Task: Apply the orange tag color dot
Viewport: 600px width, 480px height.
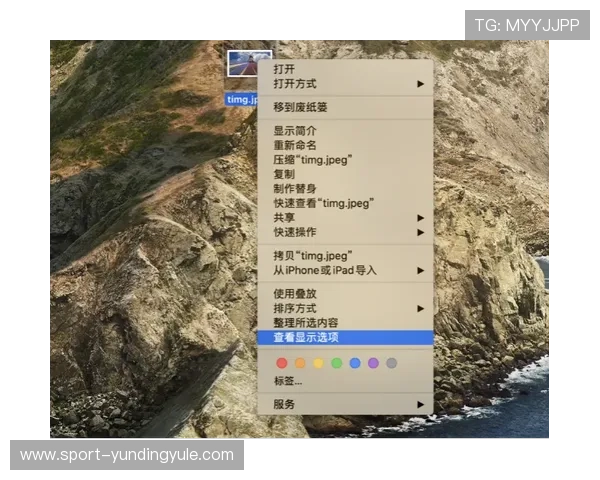Action: pyautogui.click(x=300, y=363)
